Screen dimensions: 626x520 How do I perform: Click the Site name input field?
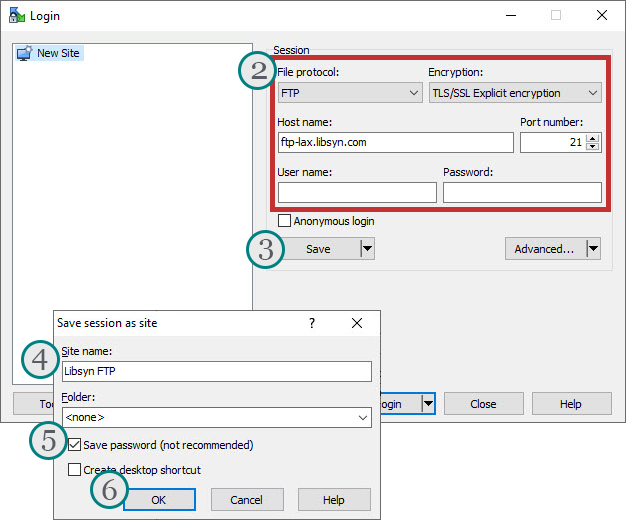[217, 371]
